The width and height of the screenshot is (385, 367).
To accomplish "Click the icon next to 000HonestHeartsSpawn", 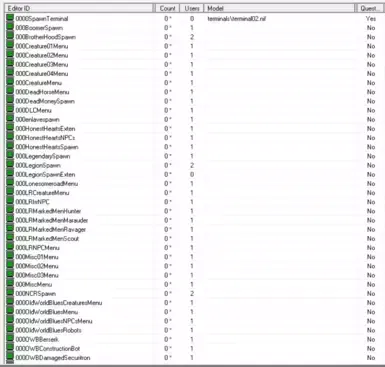I will coord(10,147).
